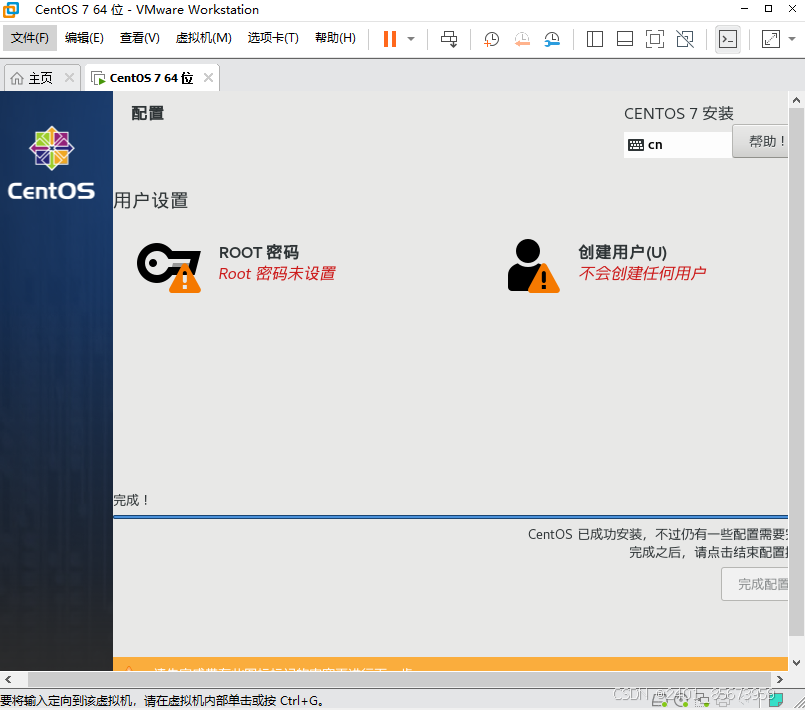This screenshot has height=710, width=805.
Task: Click the stretch guest display icon
Action: tap(771, 39)
